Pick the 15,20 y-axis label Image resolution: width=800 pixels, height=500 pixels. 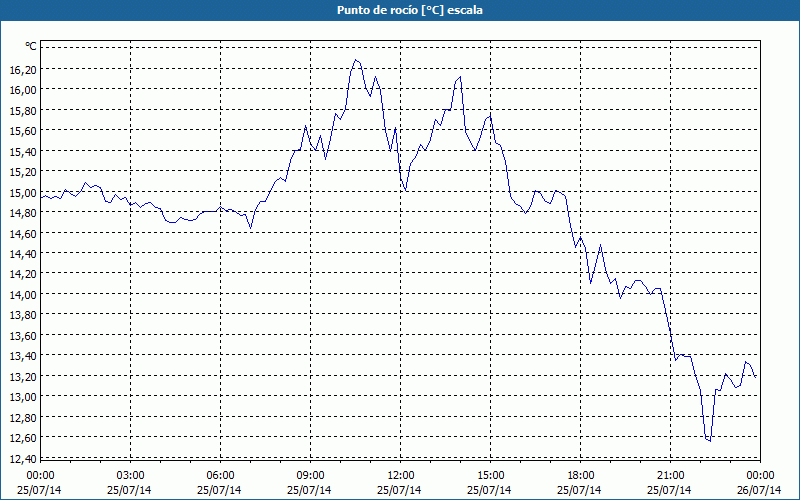[x=23, y=171]
